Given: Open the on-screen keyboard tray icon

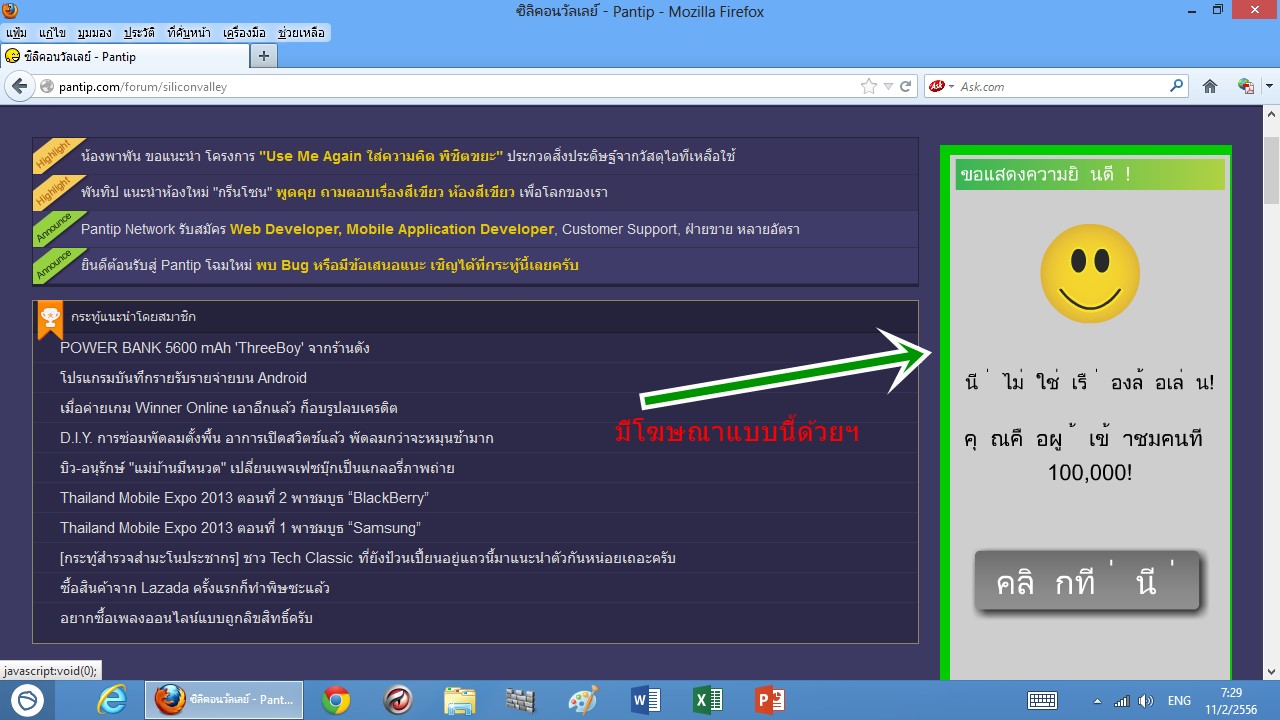Looking at the screenshot, I should 1043,701.
